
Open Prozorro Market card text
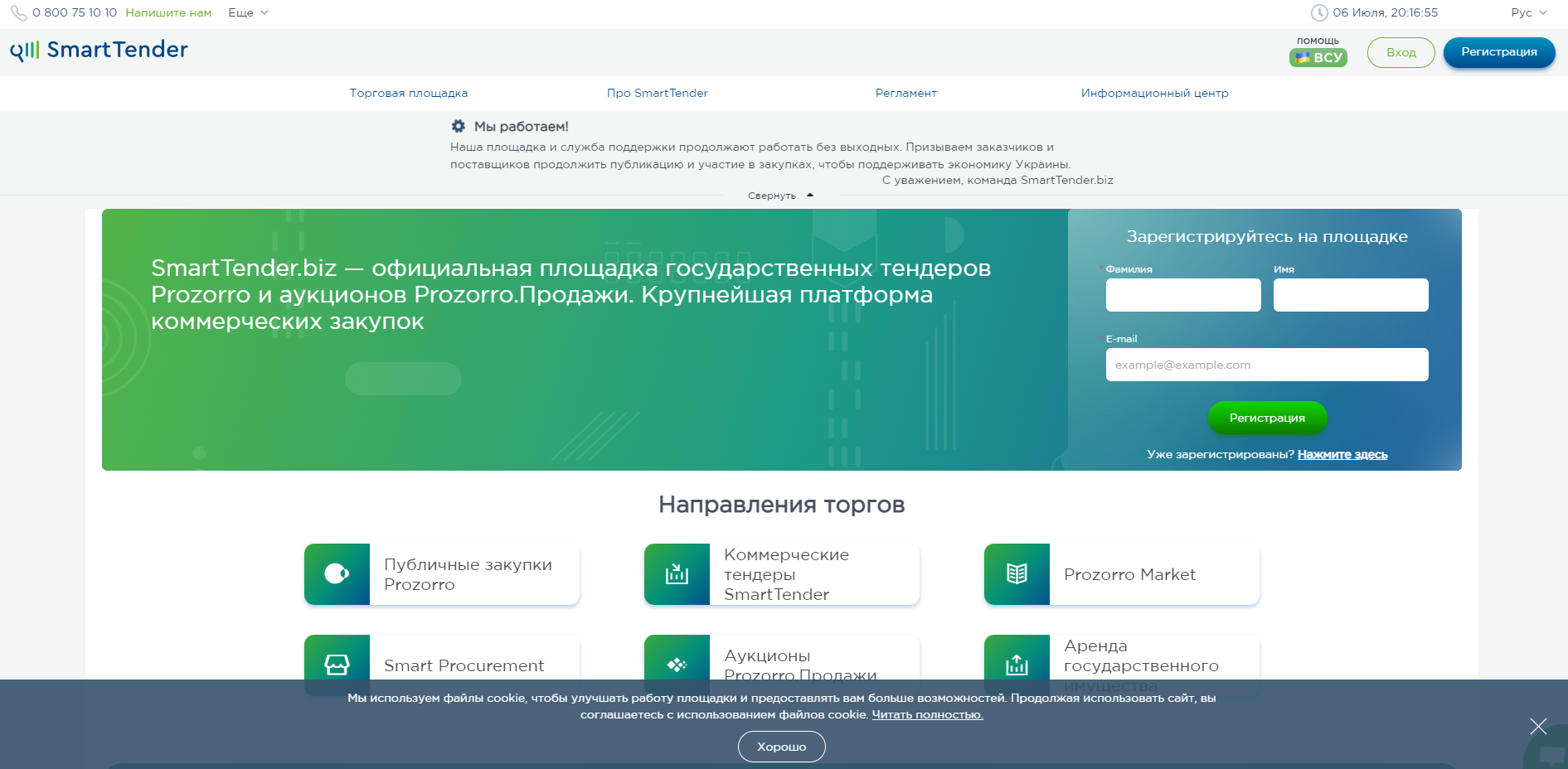(1129, 574)
